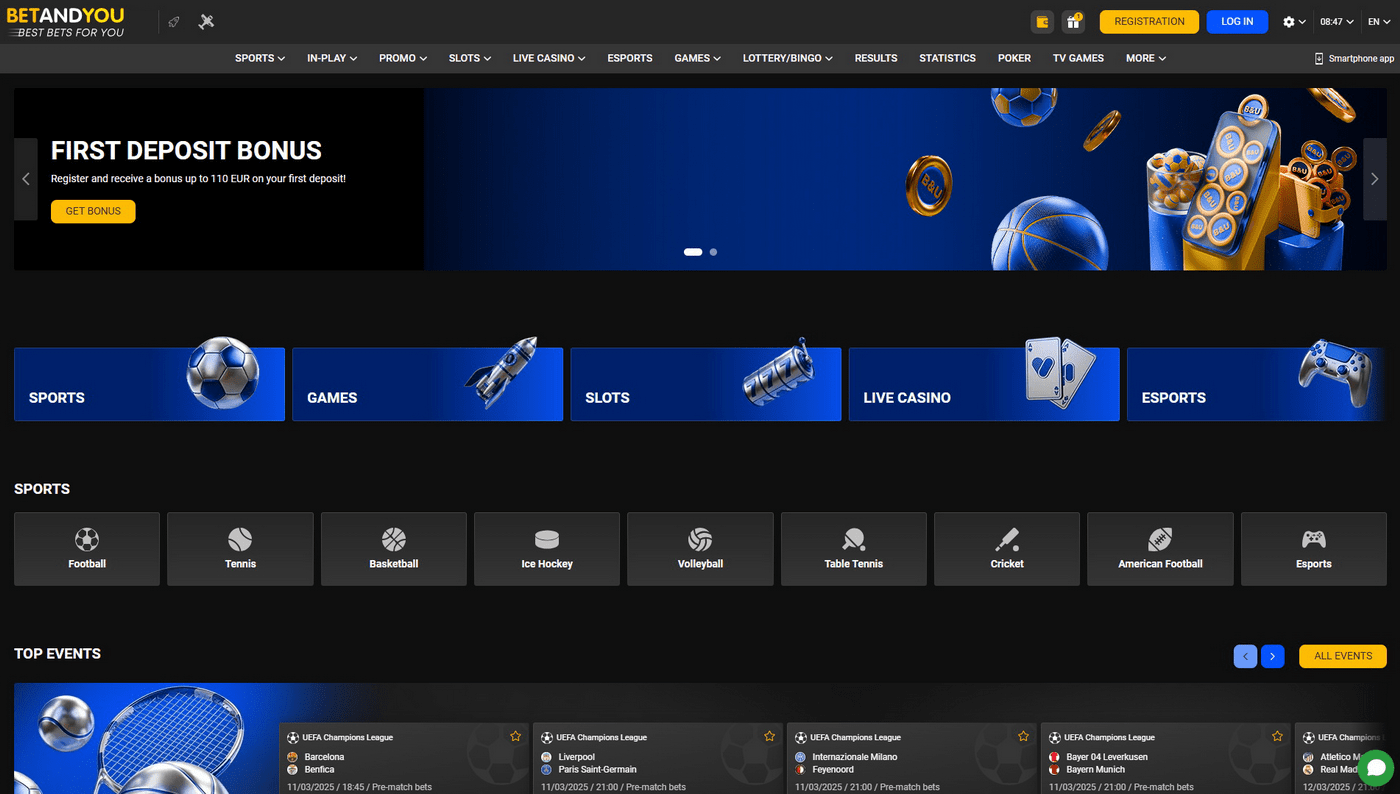Toggle favorite on Bayer 04 Leverkusen match
Viewport: 1400px width, 794px height.
(x=1277, y=736)
